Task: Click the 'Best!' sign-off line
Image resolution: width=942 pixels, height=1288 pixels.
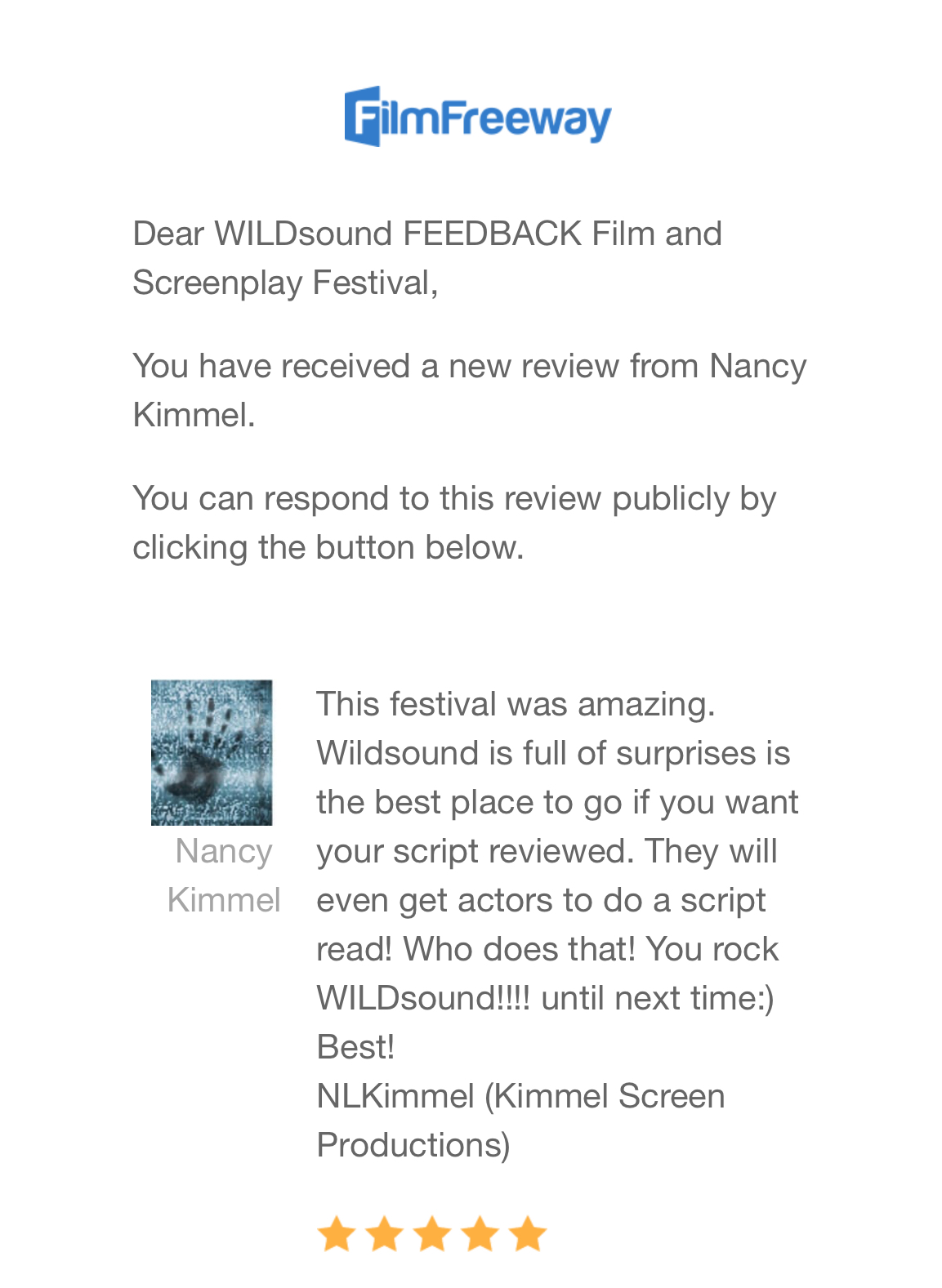Action: click(355, 1047)
